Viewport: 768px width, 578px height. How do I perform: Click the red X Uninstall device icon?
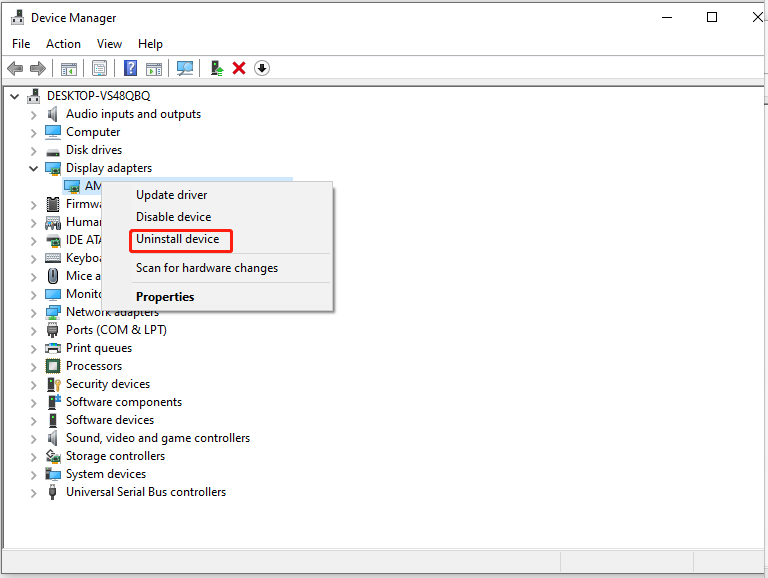coord(239,68)
